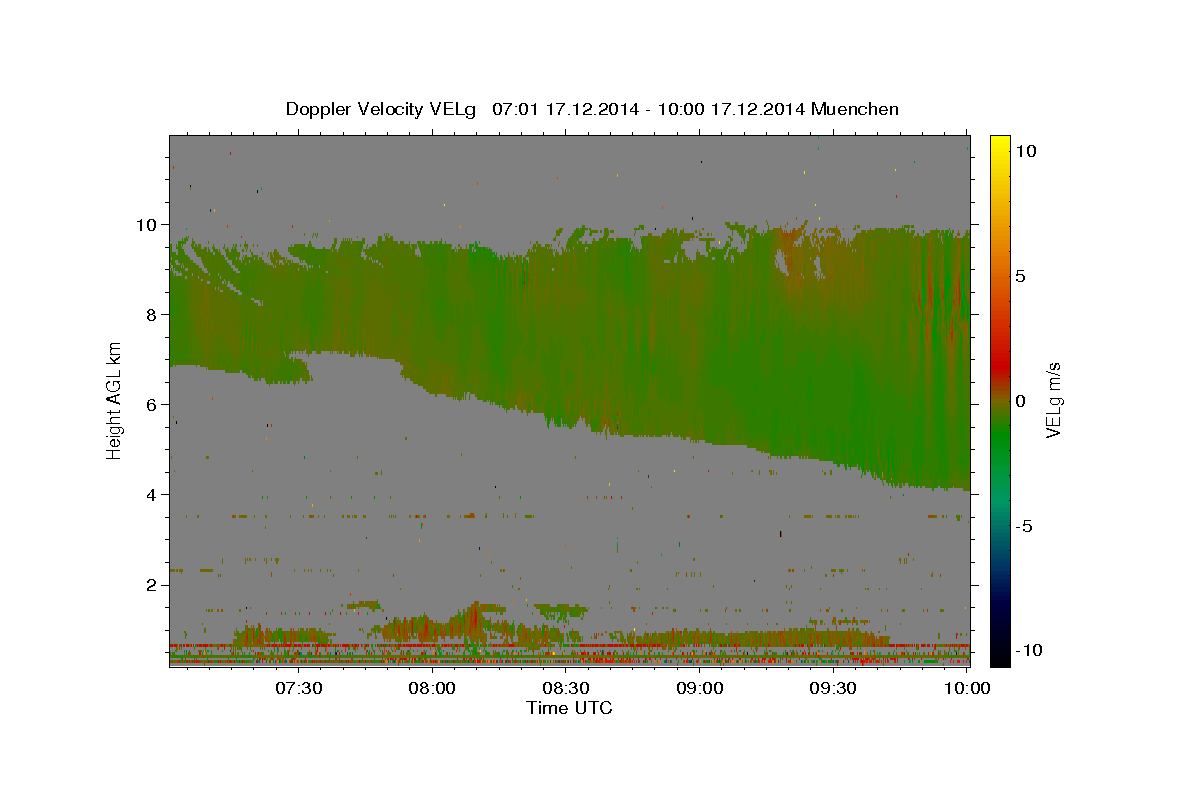The width and height of the screenshot is (1200, 800).
Task: Click the 'Muenchen' location in the title
Action: (855, 109)
